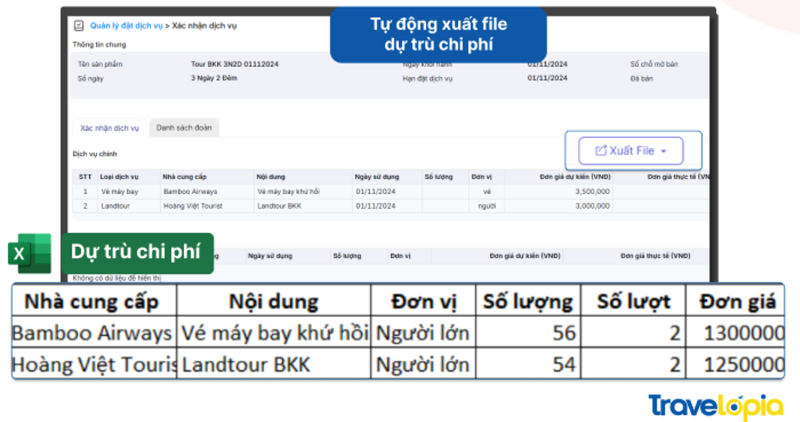
Task: Click the Dự trù chi phí green label
Action: (x=137, y=253)
